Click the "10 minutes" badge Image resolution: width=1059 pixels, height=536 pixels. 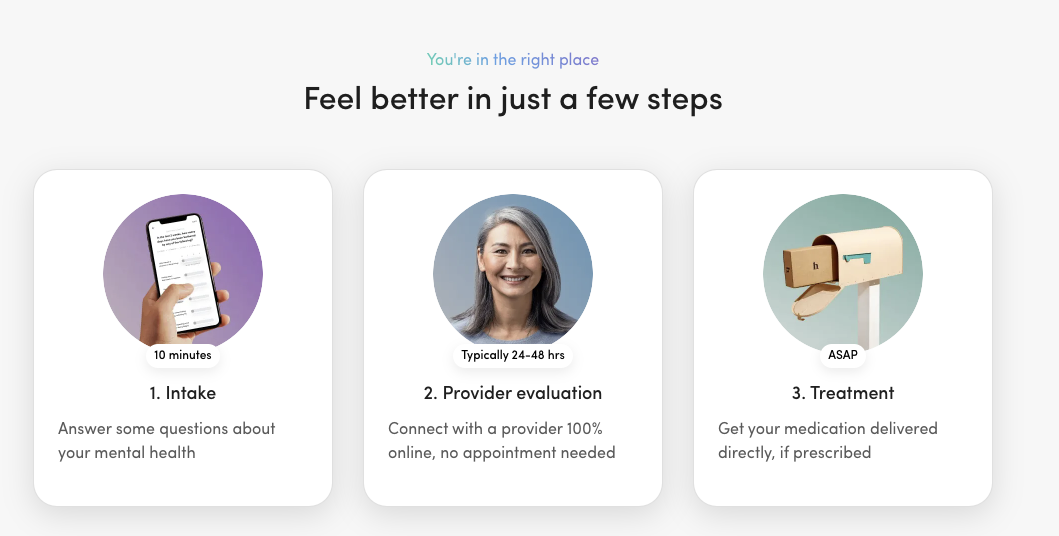183,355
